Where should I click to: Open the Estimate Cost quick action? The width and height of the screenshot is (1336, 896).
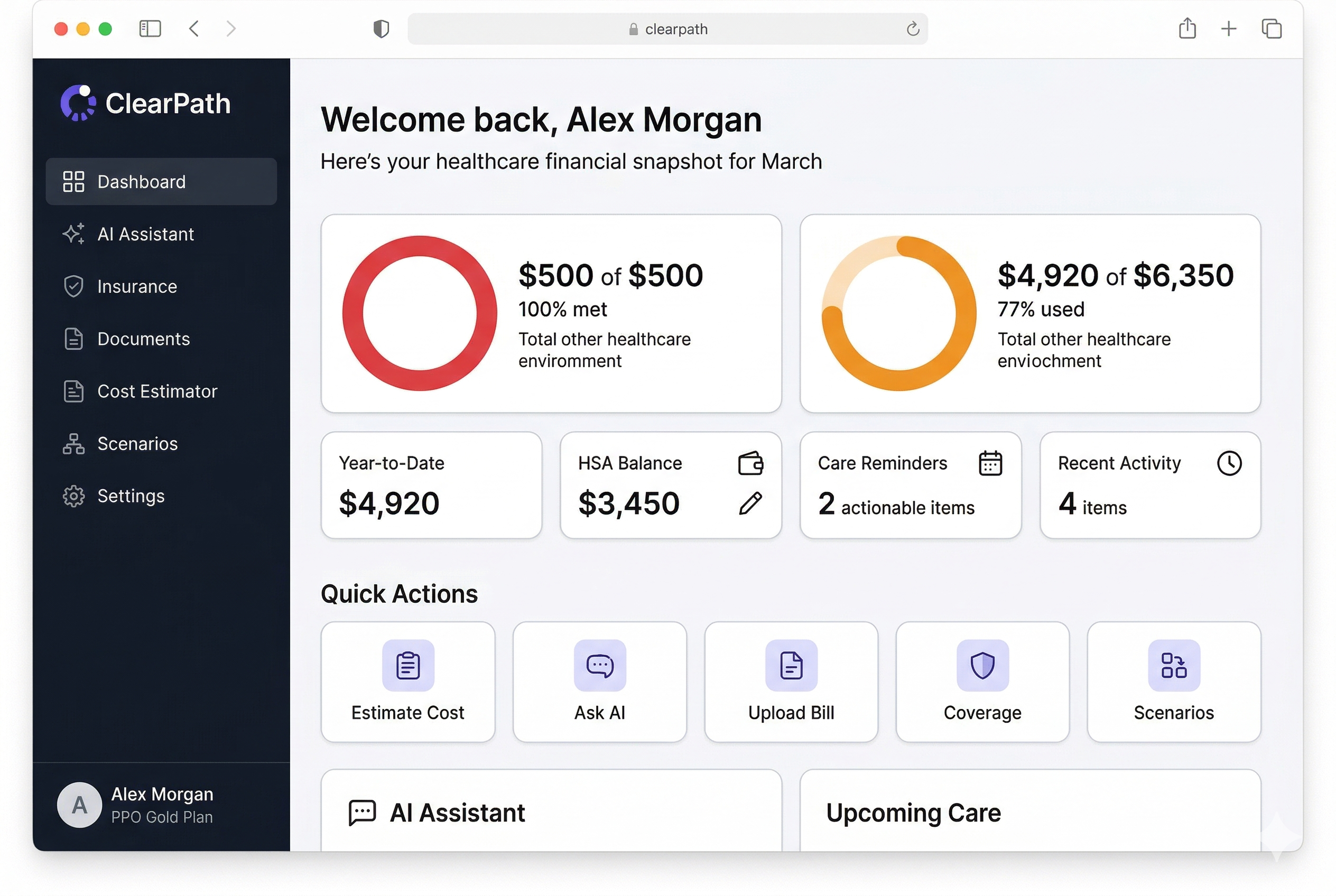click(407, 682)
